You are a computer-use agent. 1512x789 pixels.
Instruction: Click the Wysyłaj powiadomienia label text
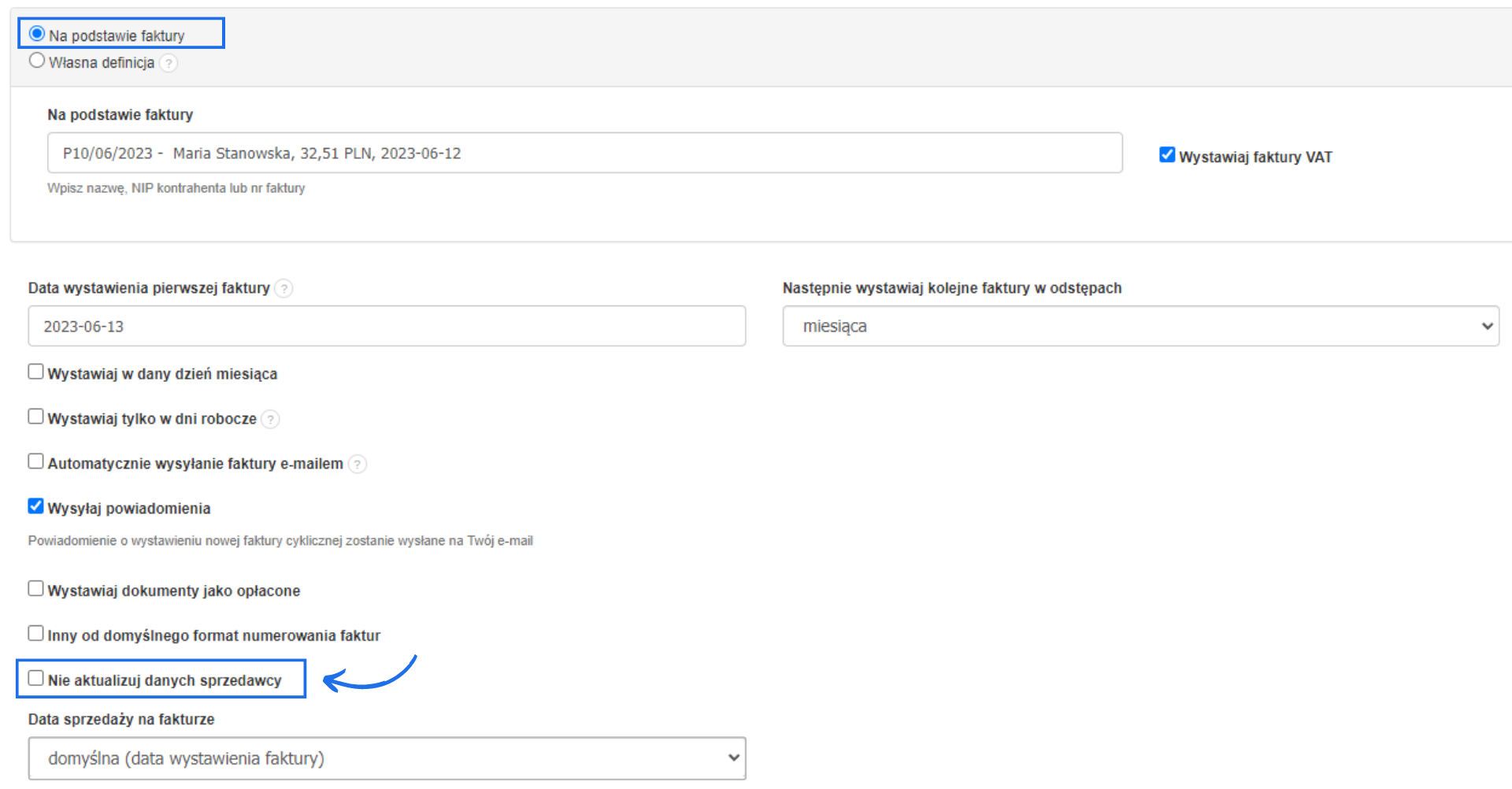click(129, 509)
